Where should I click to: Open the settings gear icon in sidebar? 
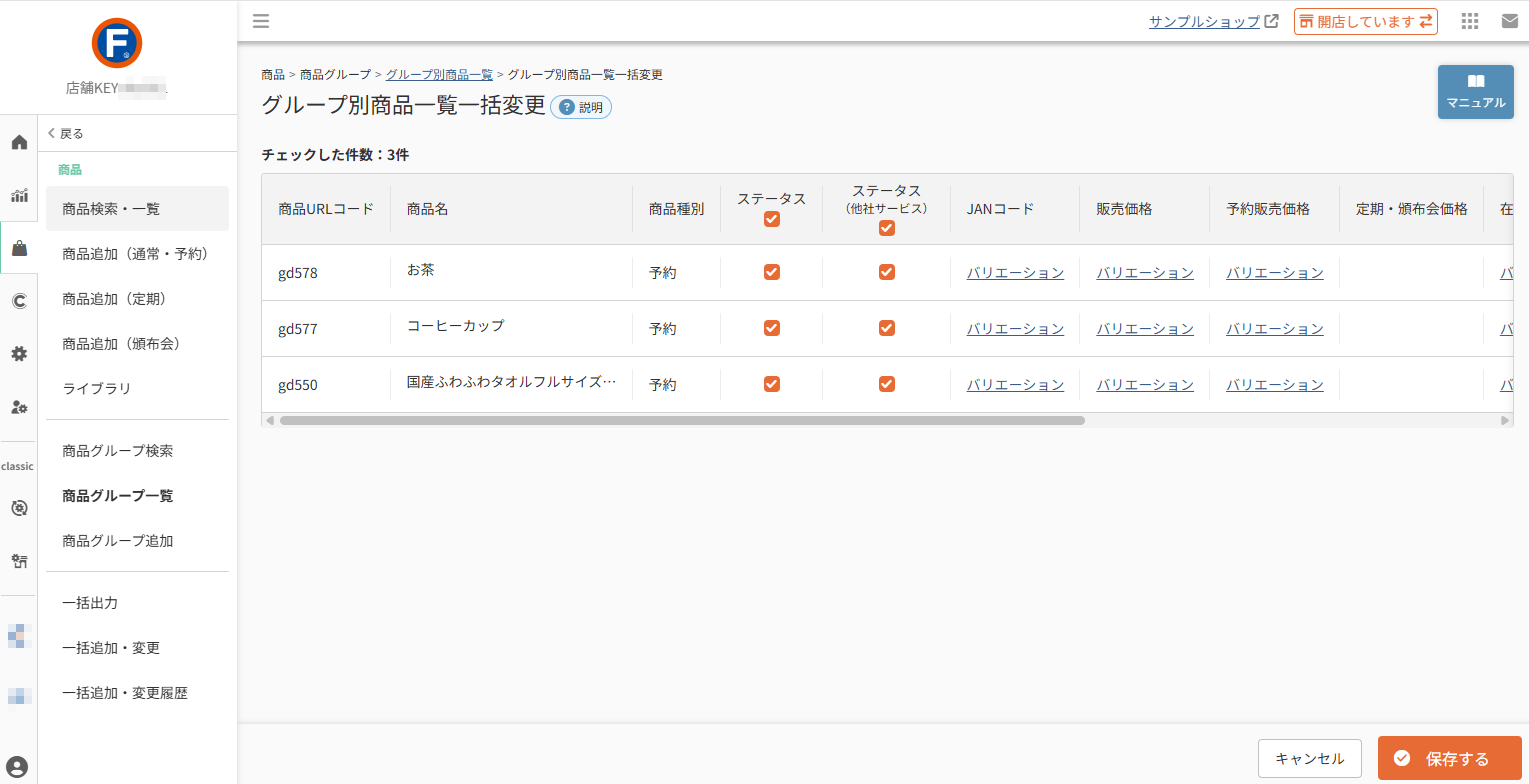19,354
